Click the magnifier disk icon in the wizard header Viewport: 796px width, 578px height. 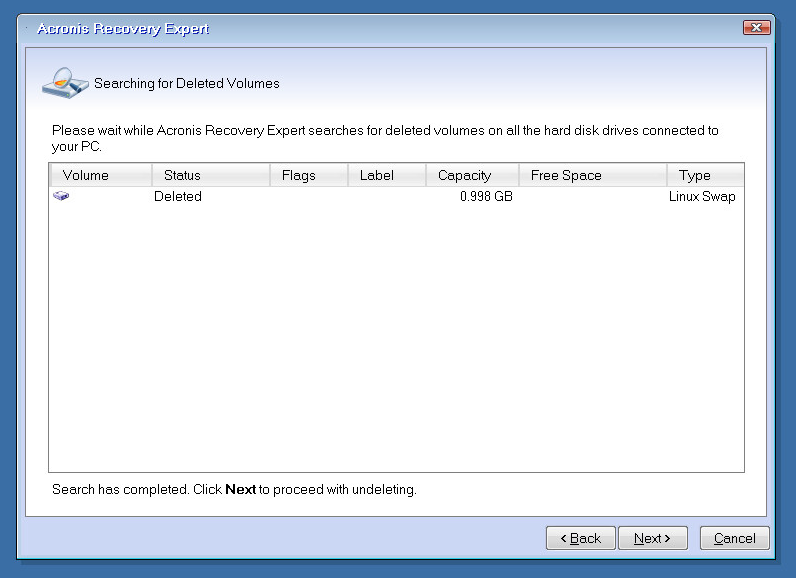(64, 81)
